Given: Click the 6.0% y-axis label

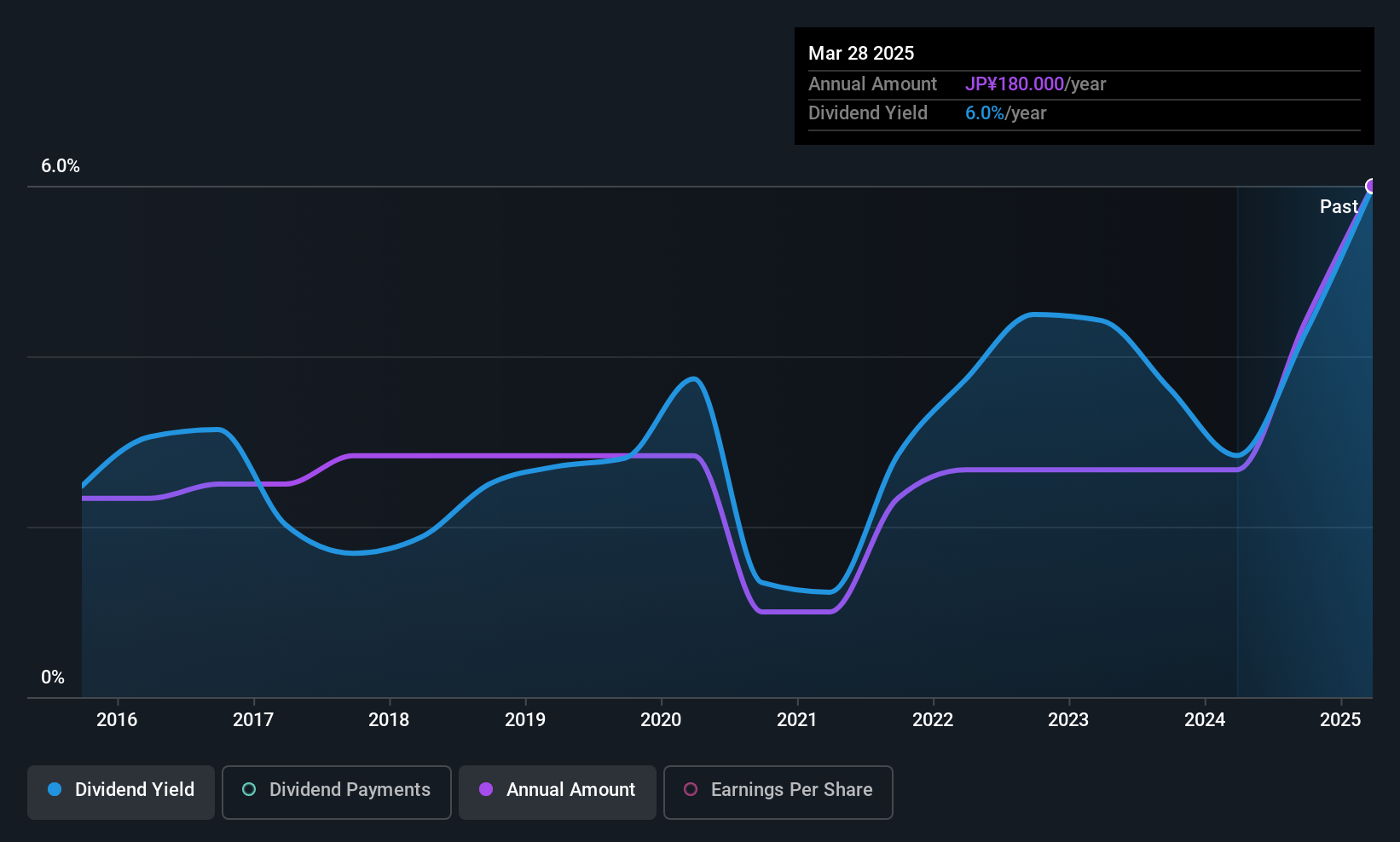Looking at the screenshot, I should tap(61, 166).
